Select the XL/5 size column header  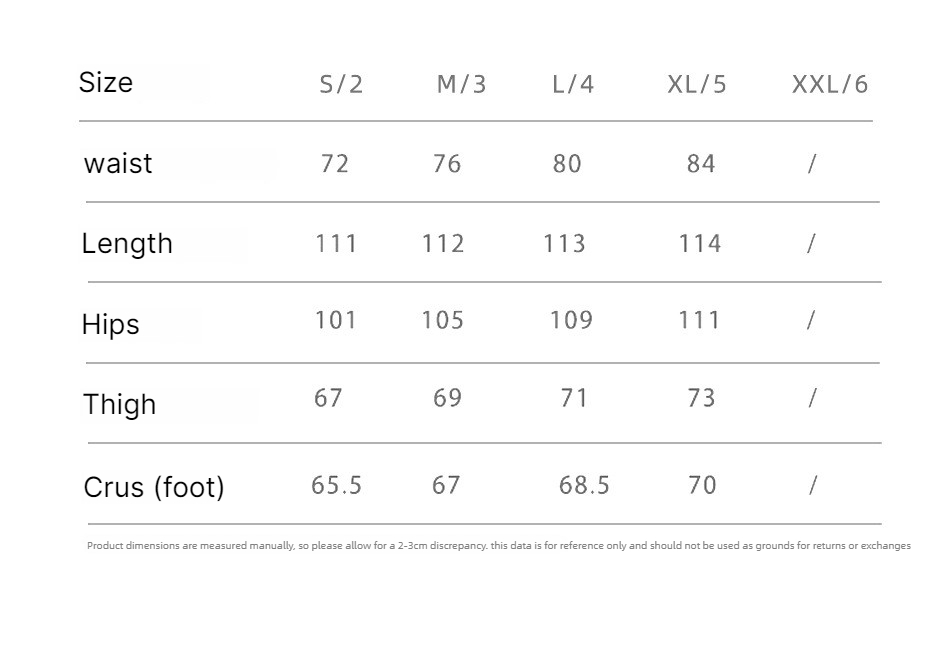pos(696,84)
